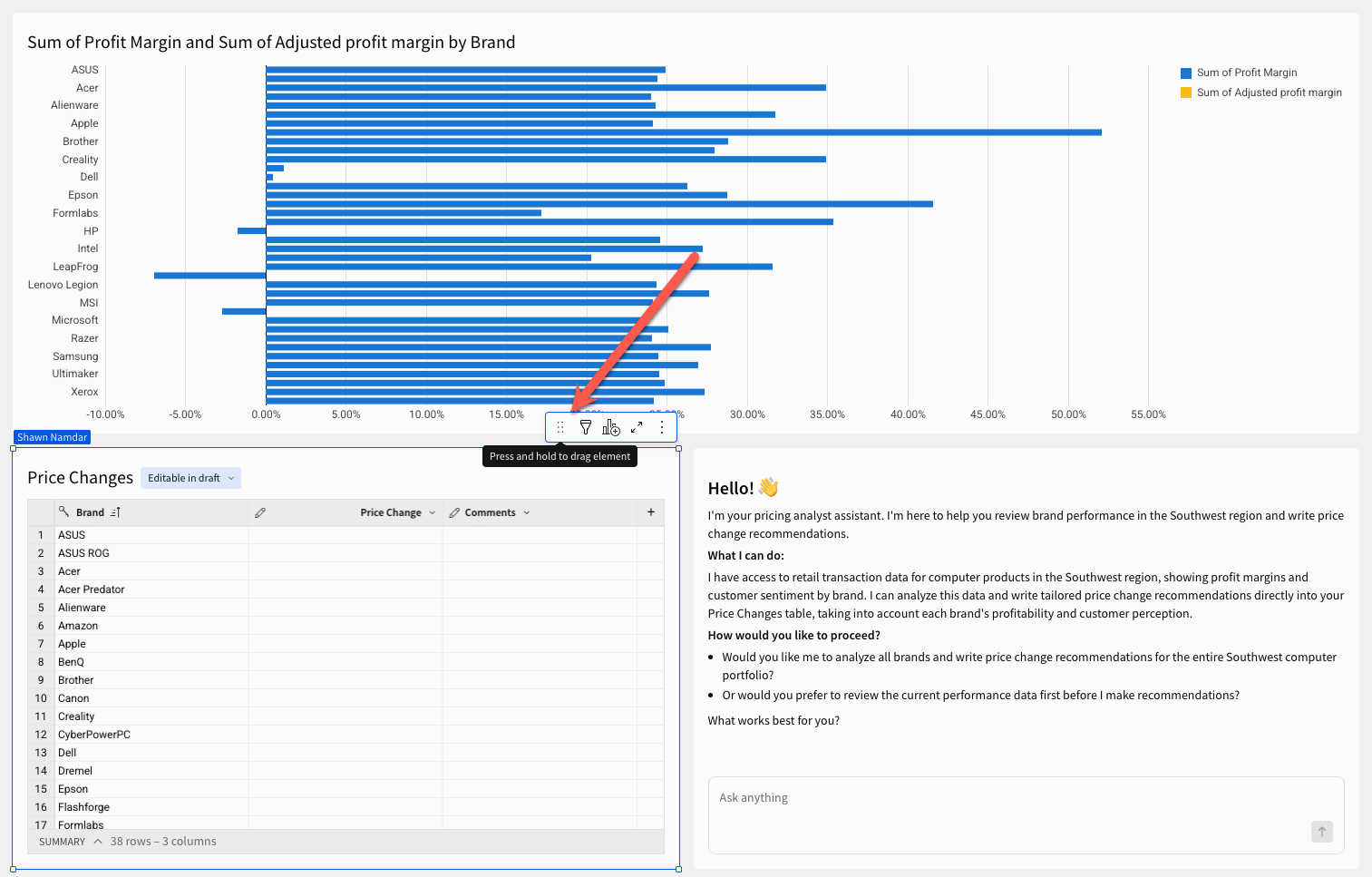
Task: Click the Samsung label on chart axis
Action: (x=75, y=356)
